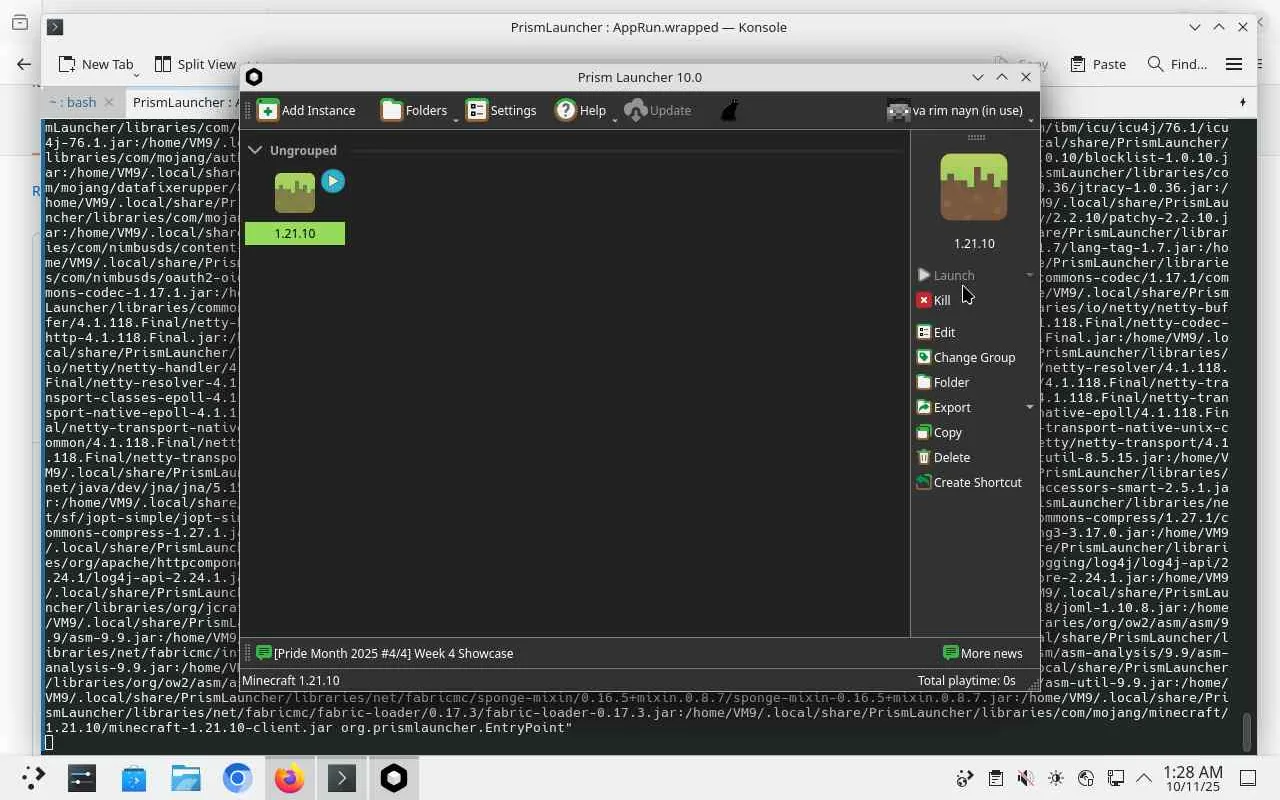Screen dimensions: 1280x800
Task: Click the Add Instance toolbar icon
Action: pyautogui.click(x=268, y=110)
